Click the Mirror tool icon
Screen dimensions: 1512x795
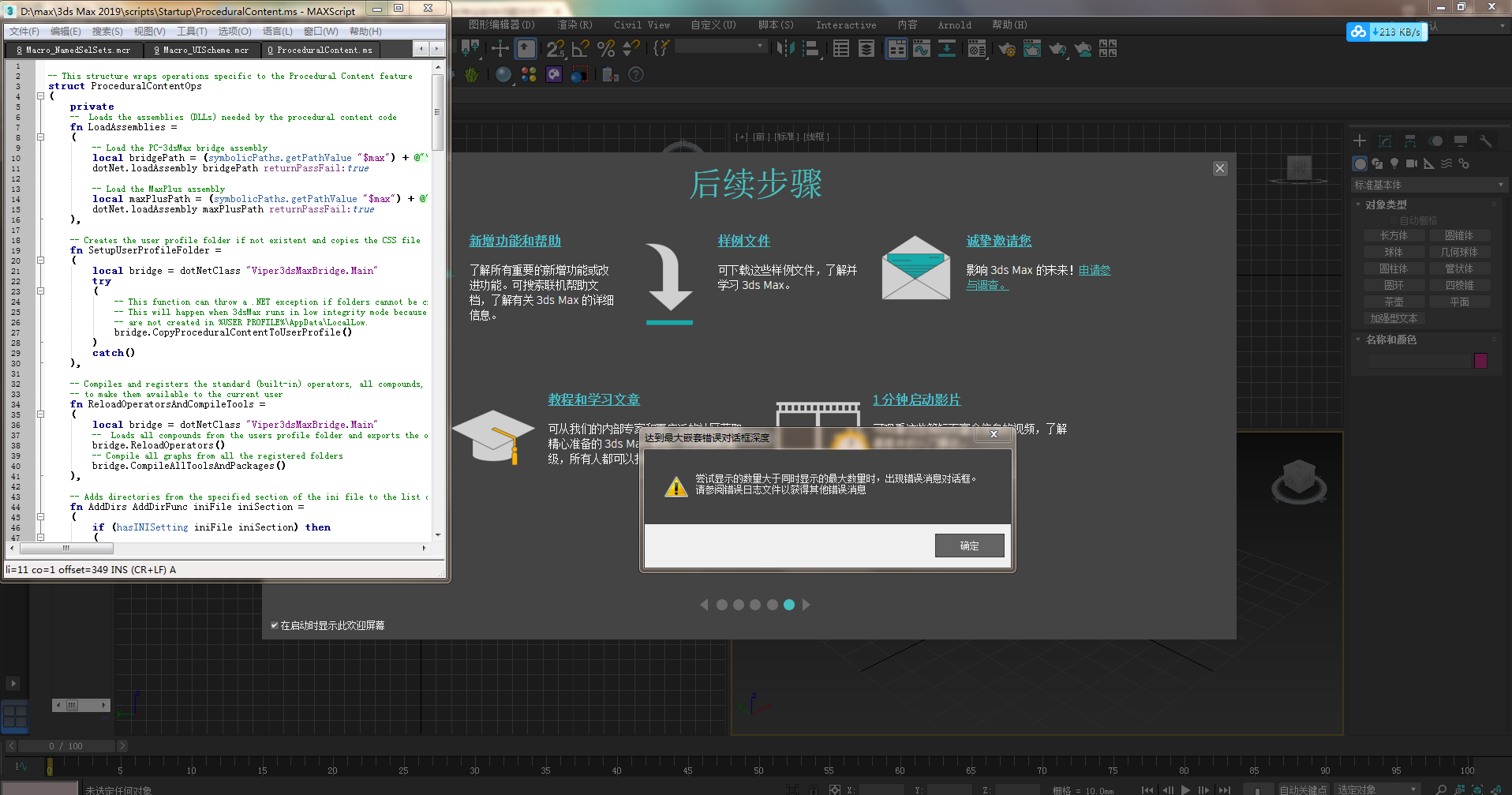coord(785,49)
